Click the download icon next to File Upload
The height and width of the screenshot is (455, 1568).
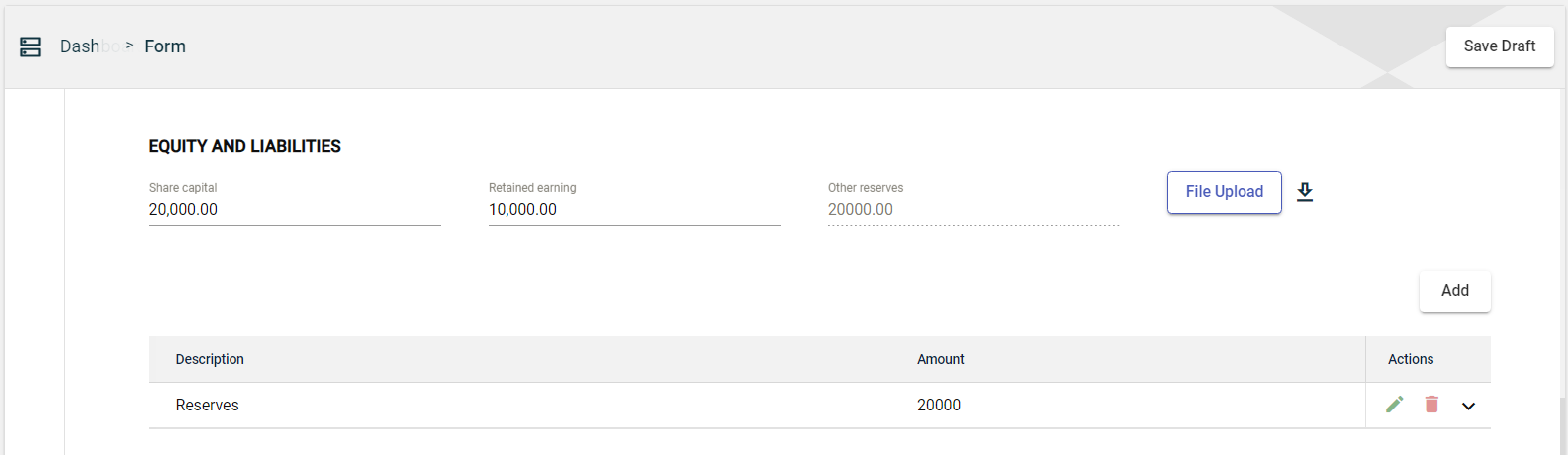[1305, 192]
